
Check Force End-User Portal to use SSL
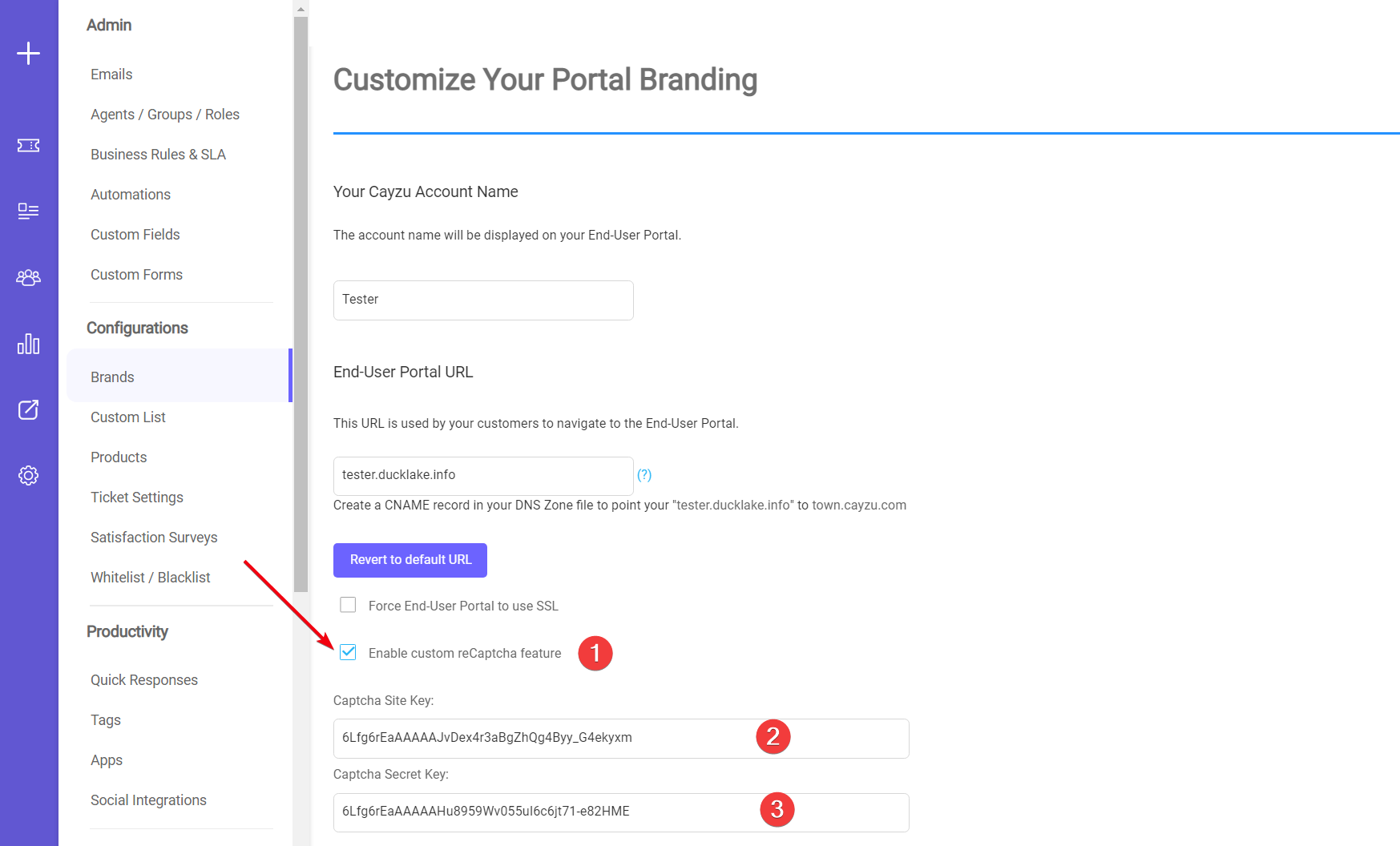[x=348, y=605]
